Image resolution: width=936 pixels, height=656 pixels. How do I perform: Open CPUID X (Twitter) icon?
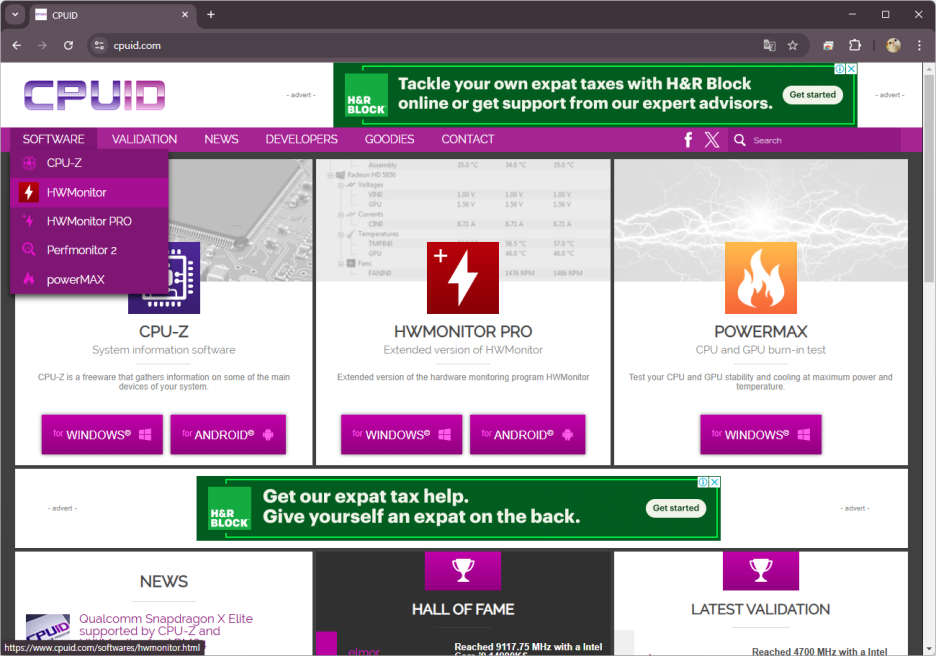(712, 140)
